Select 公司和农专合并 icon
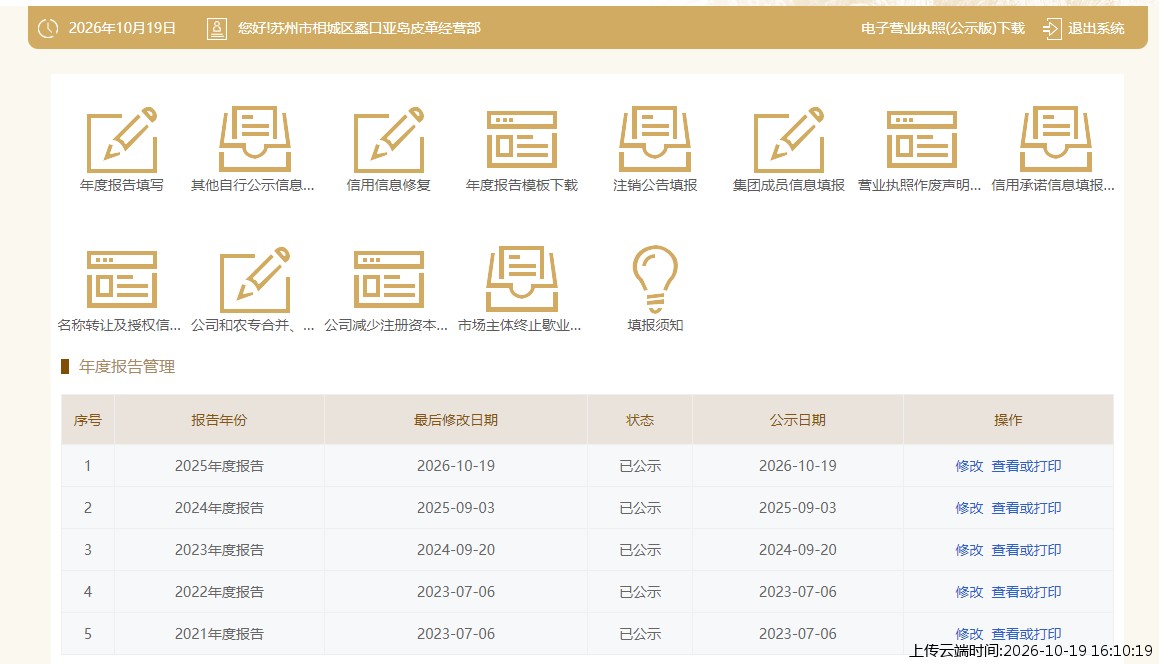The width and height of the screenshot is (1159, 664). (255, 280)
